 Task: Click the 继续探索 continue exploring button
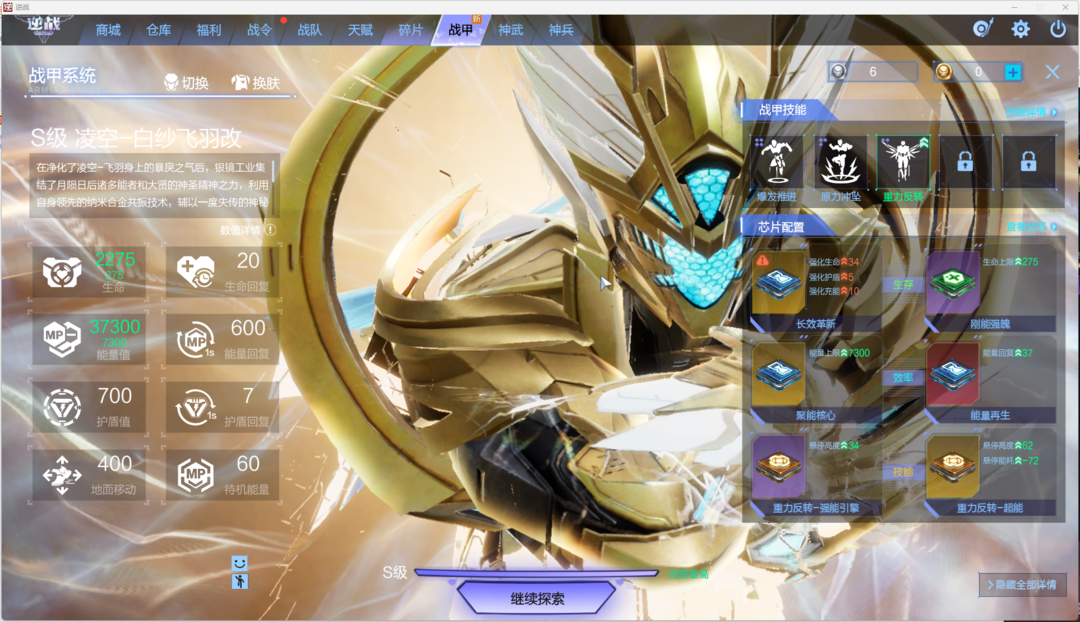click(x=537, y=598)
